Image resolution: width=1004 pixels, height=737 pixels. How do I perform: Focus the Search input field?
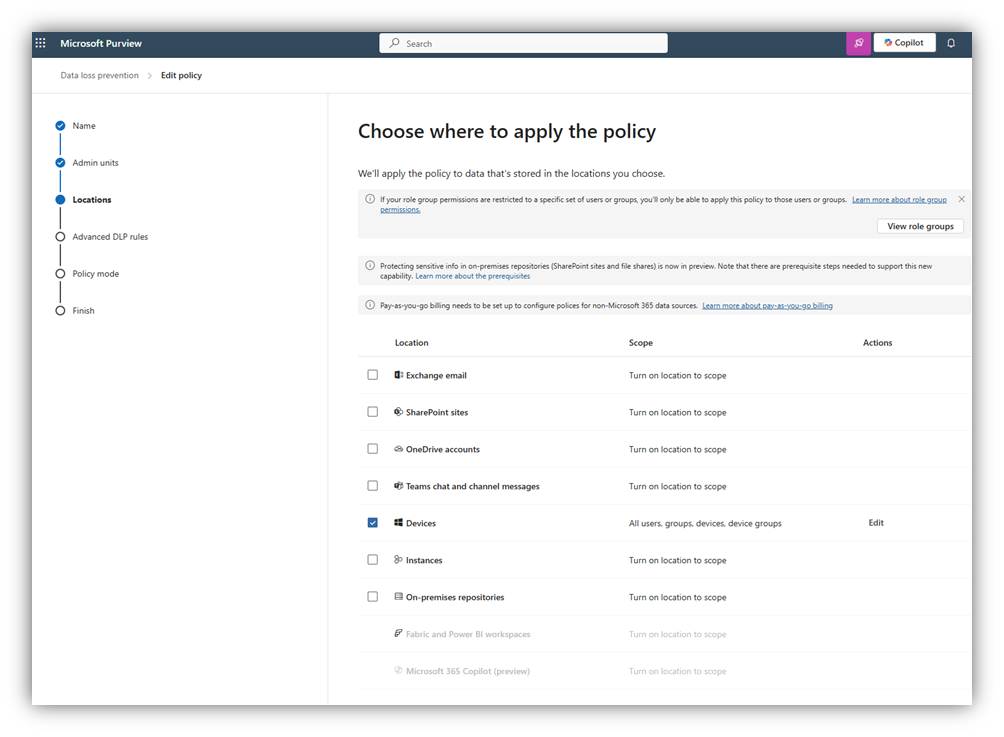point(523,43)
